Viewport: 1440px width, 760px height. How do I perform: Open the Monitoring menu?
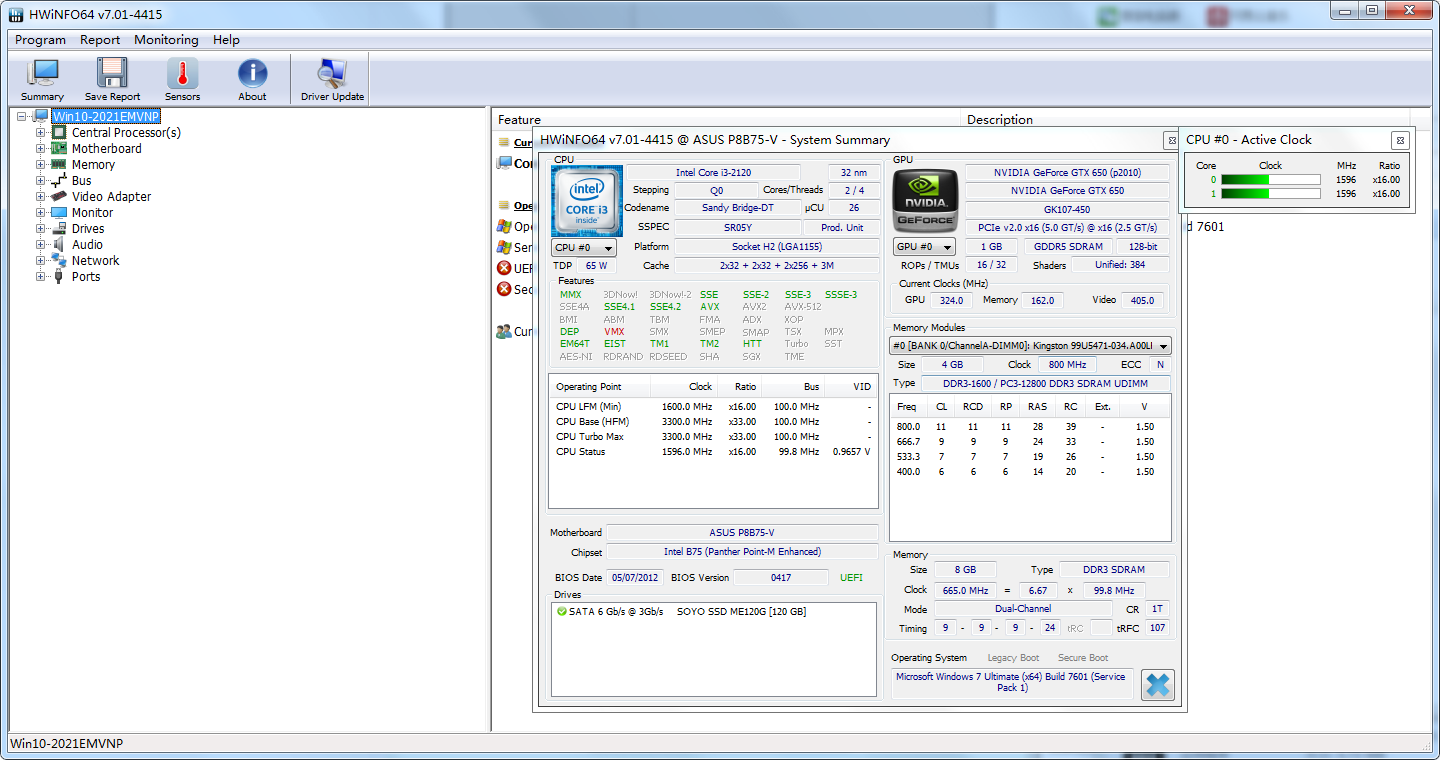point(166,40)
